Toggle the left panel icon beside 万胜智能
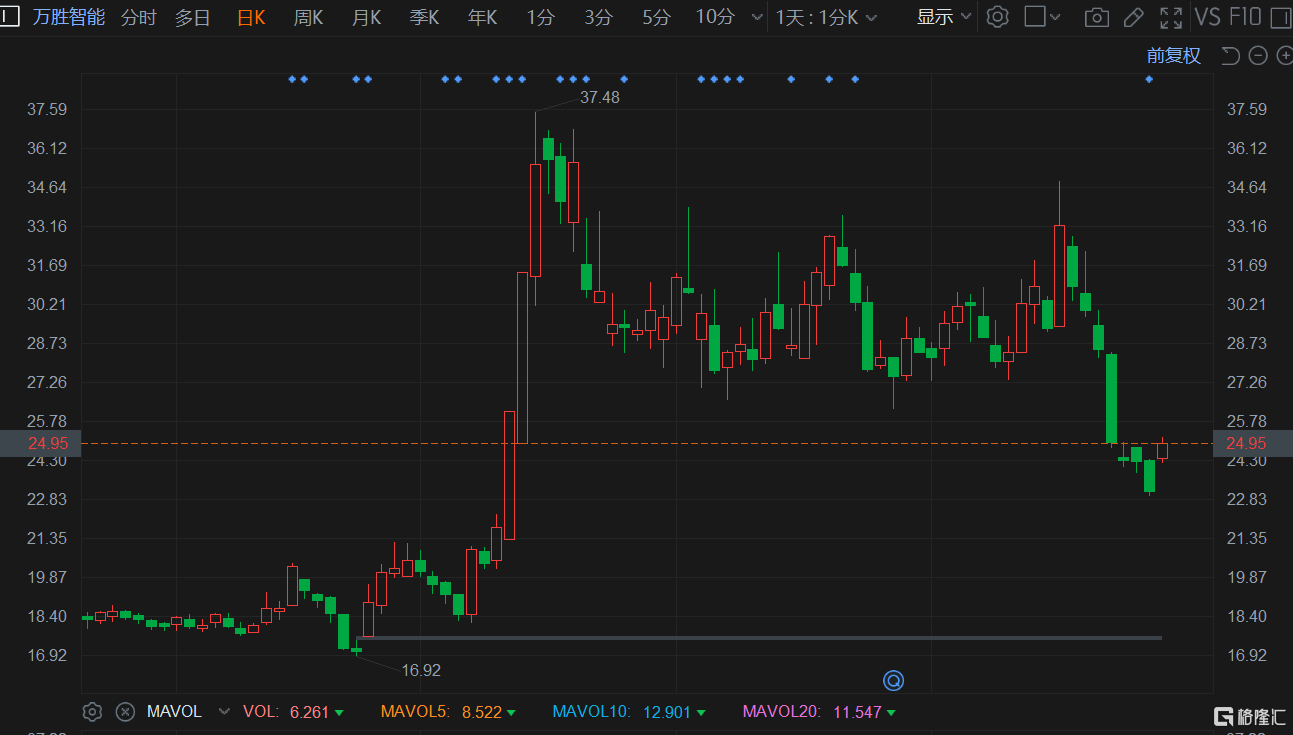This screenshot has width=1293, height=735. pos(10,16)
